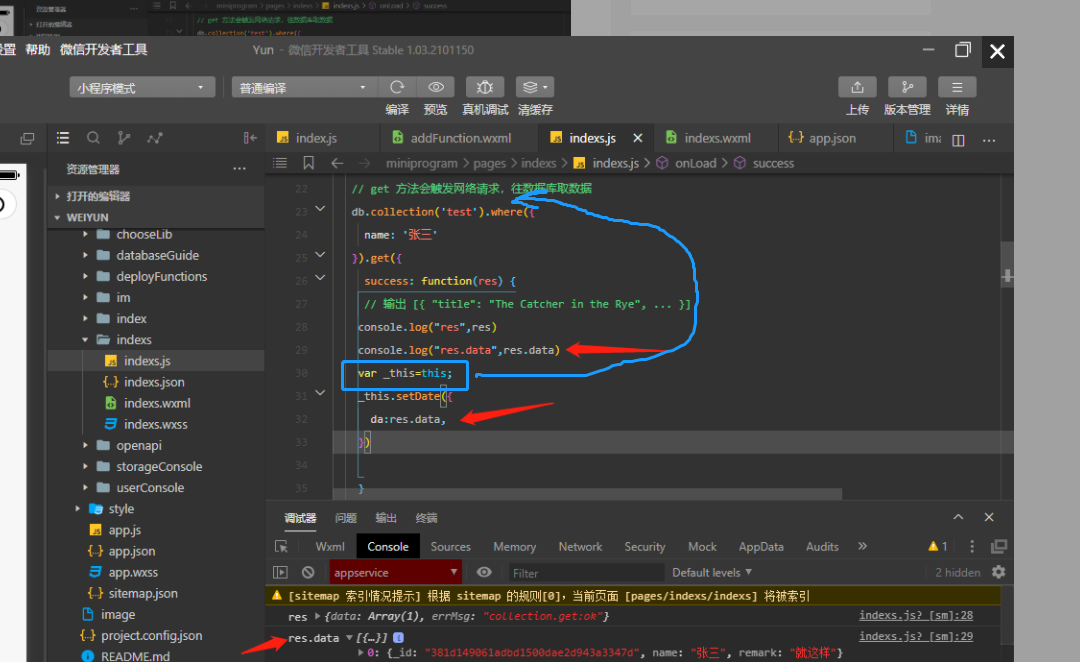Collapse debugger panel with up chevron
The height and width of the screenshot is (662, 1080).
pyautogui.click(x=958, y=517)
